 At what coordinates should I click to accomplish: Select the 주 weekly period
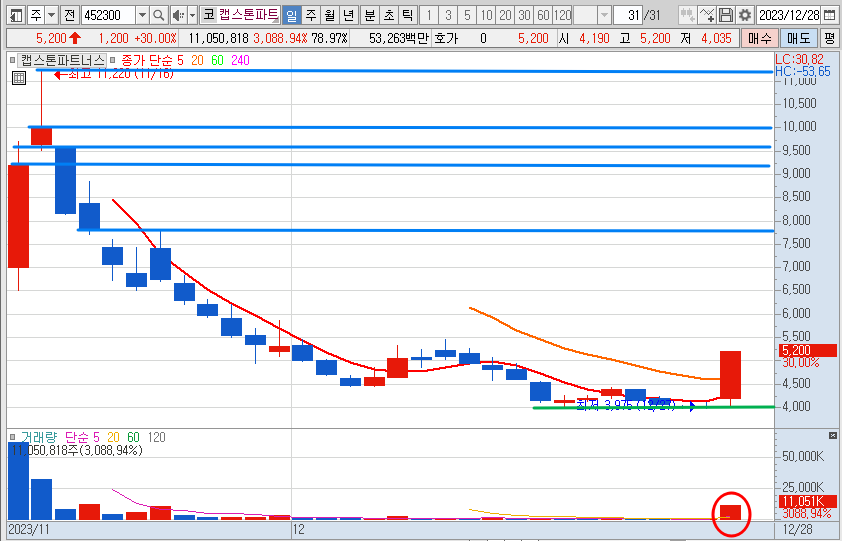point(310,15)
